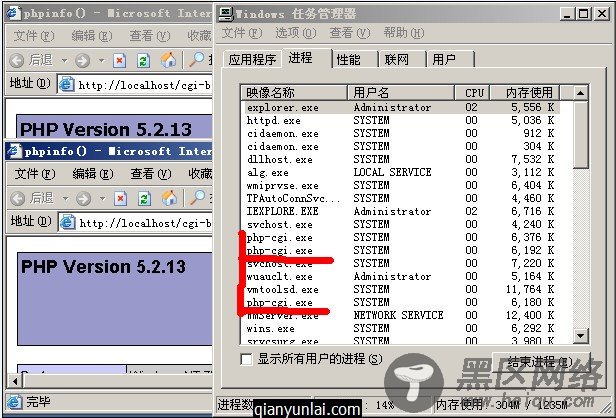616x418 pixels.
Task: Click process list scroll up arrow
Action: (580, 93)
